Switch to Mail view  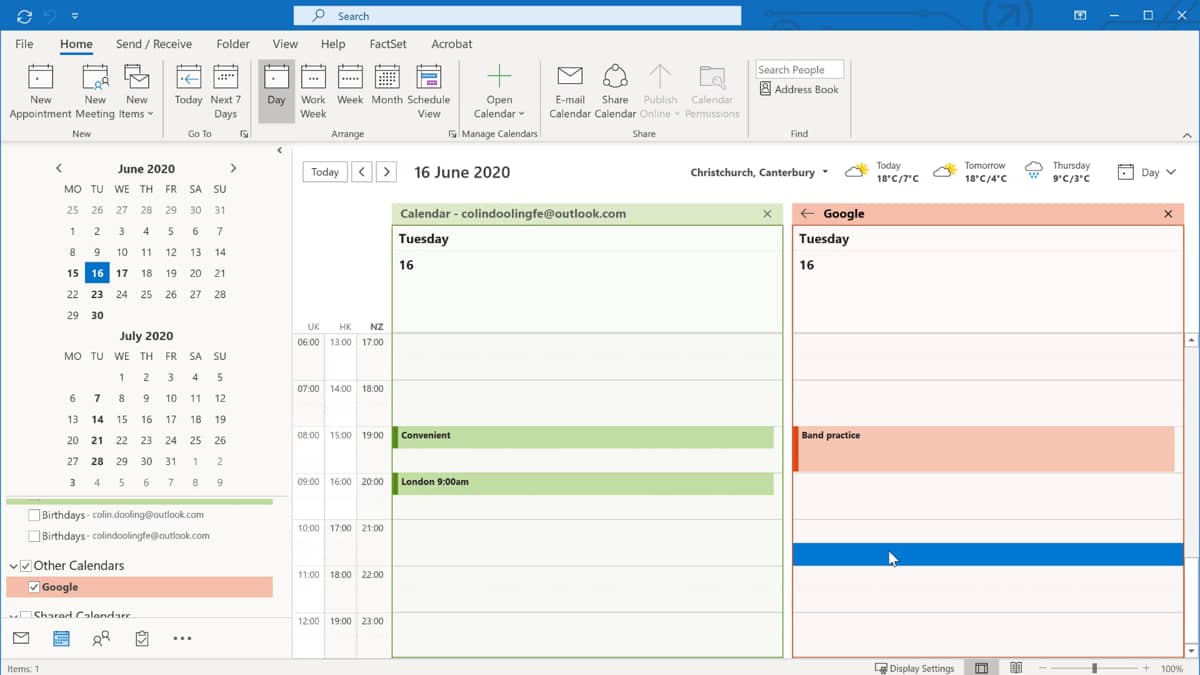click(21, 638)
